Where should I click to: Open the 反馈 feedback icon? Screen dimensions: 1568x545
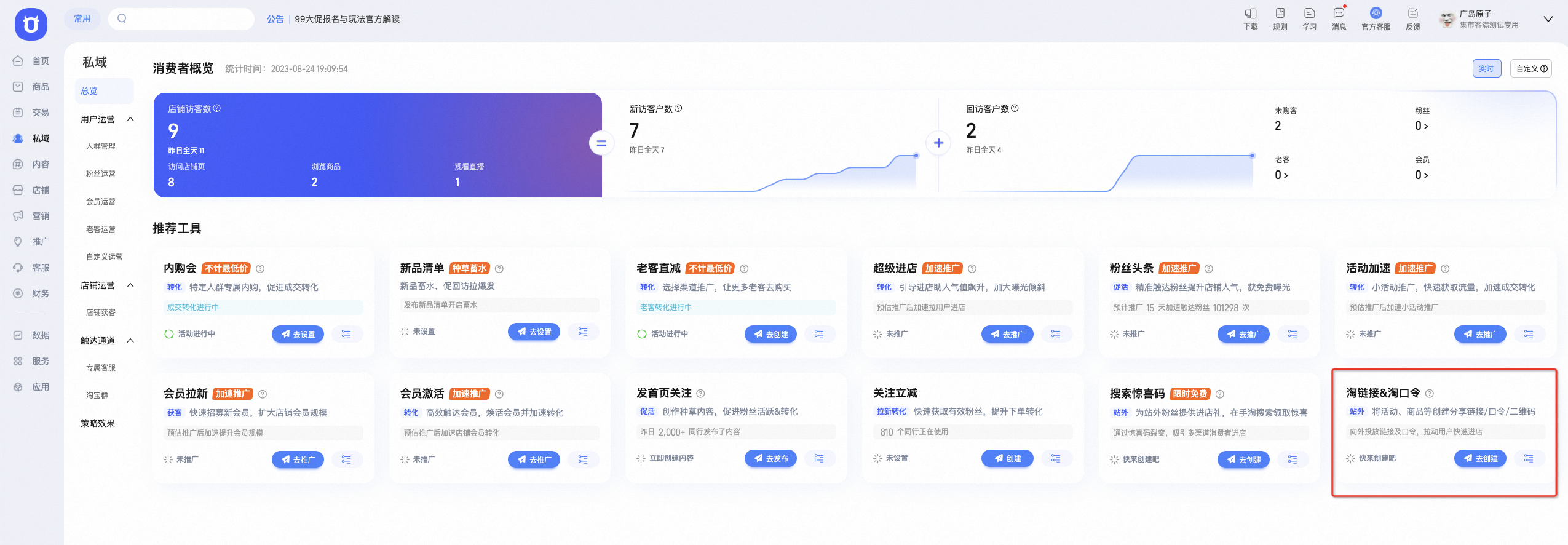[x=1412, y=18]
